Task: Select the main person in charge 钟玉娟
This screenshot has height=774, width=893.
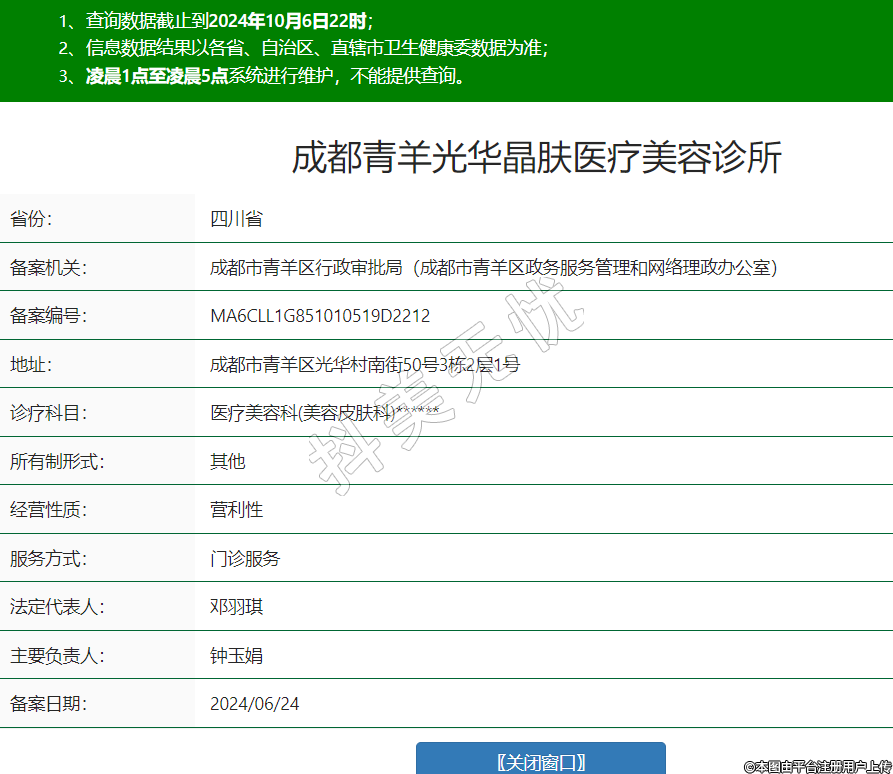Action: tap(236, 656)
